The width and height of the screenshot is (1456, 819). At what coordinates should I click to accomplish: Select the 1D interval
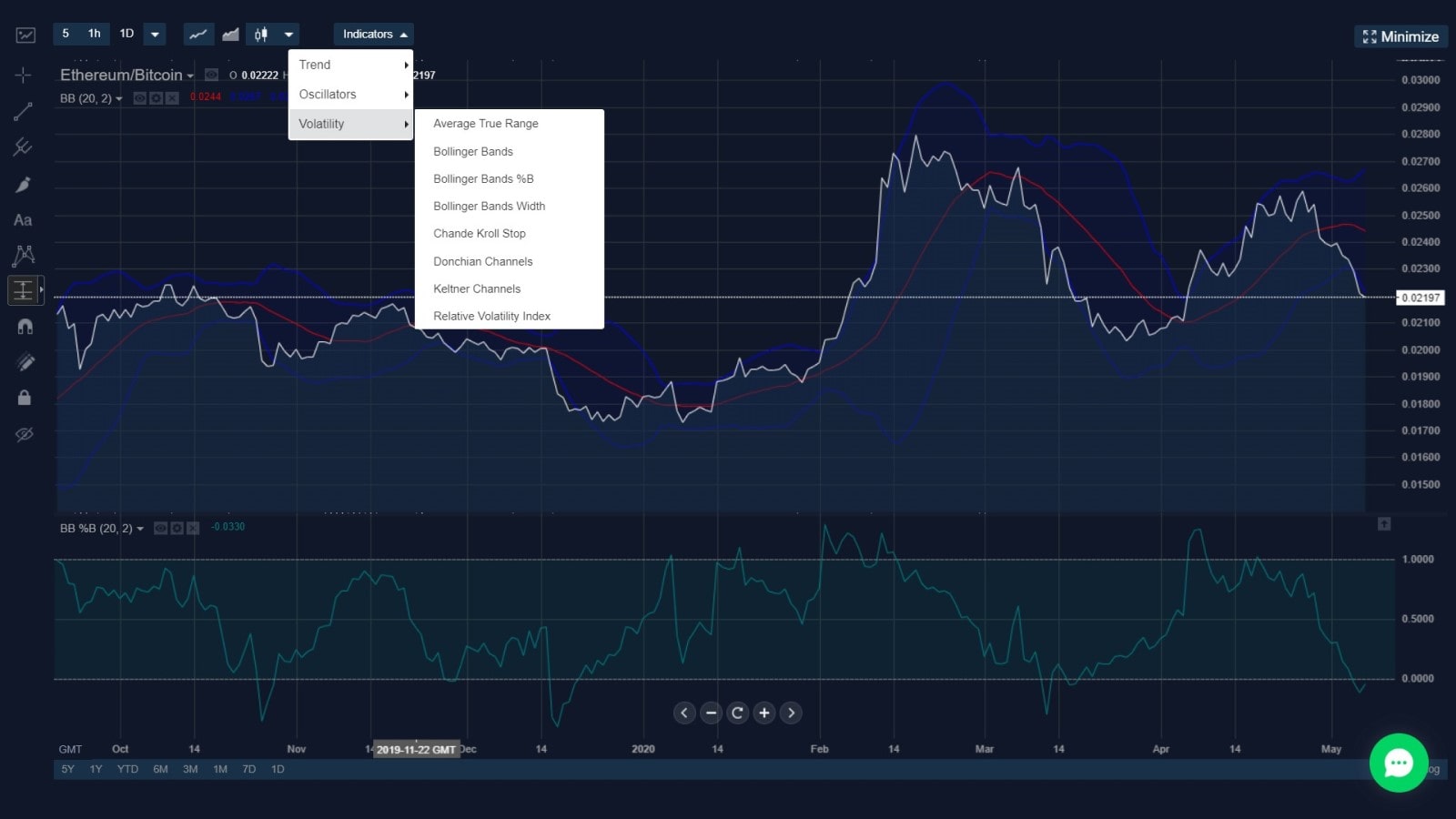point(126,34)
